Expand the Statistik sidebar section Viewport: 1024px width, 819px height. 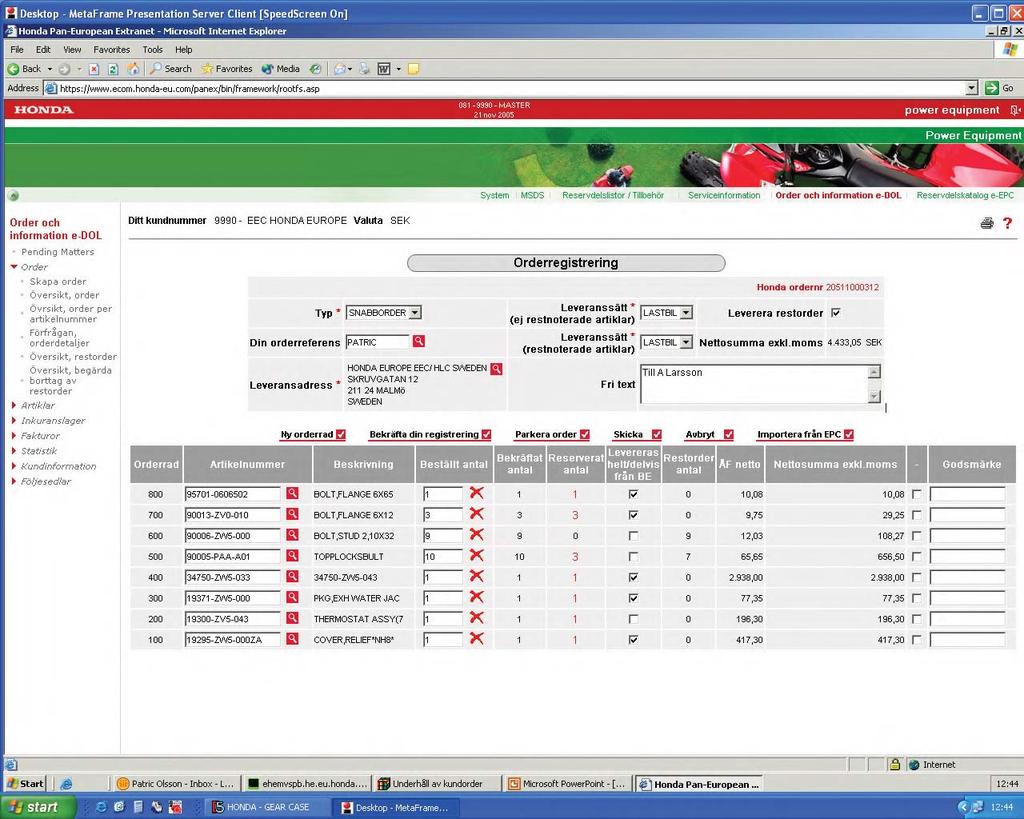pyautogui.click(x=14, y=451)
